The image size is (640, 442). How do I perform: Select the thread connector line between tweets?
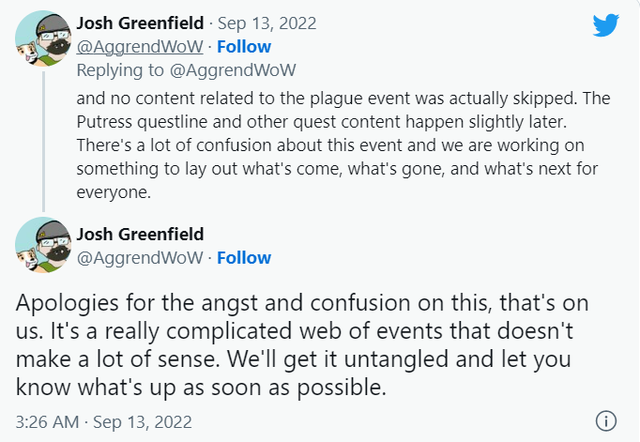pos(44,142)
